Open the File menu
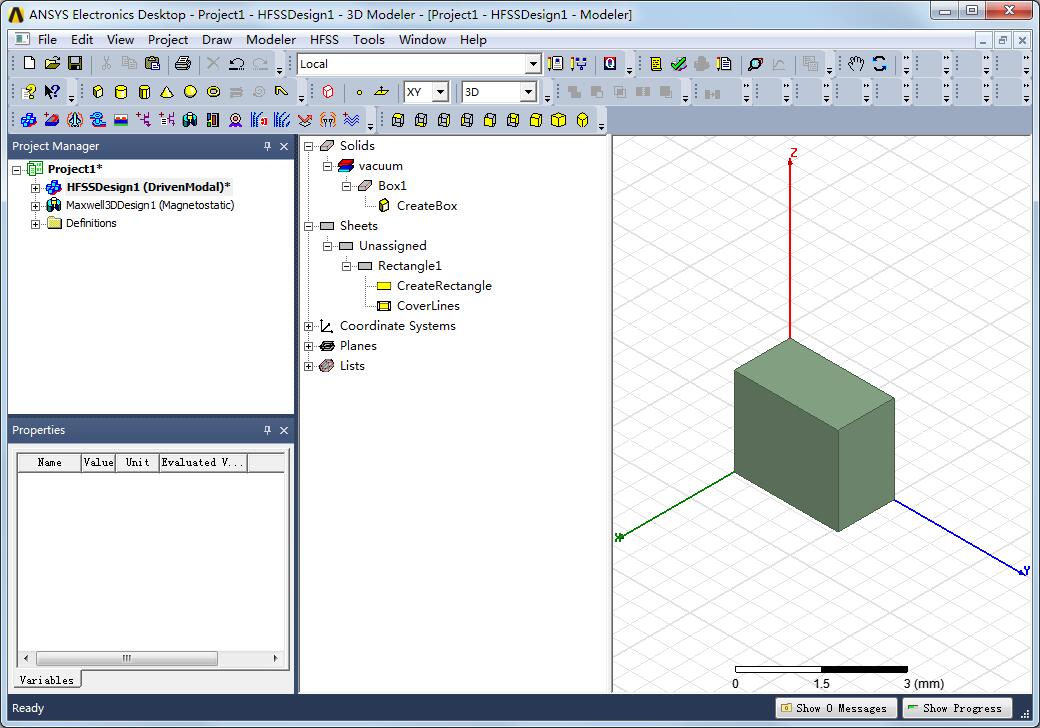1040x728 pixels. (x=47, y=40)
